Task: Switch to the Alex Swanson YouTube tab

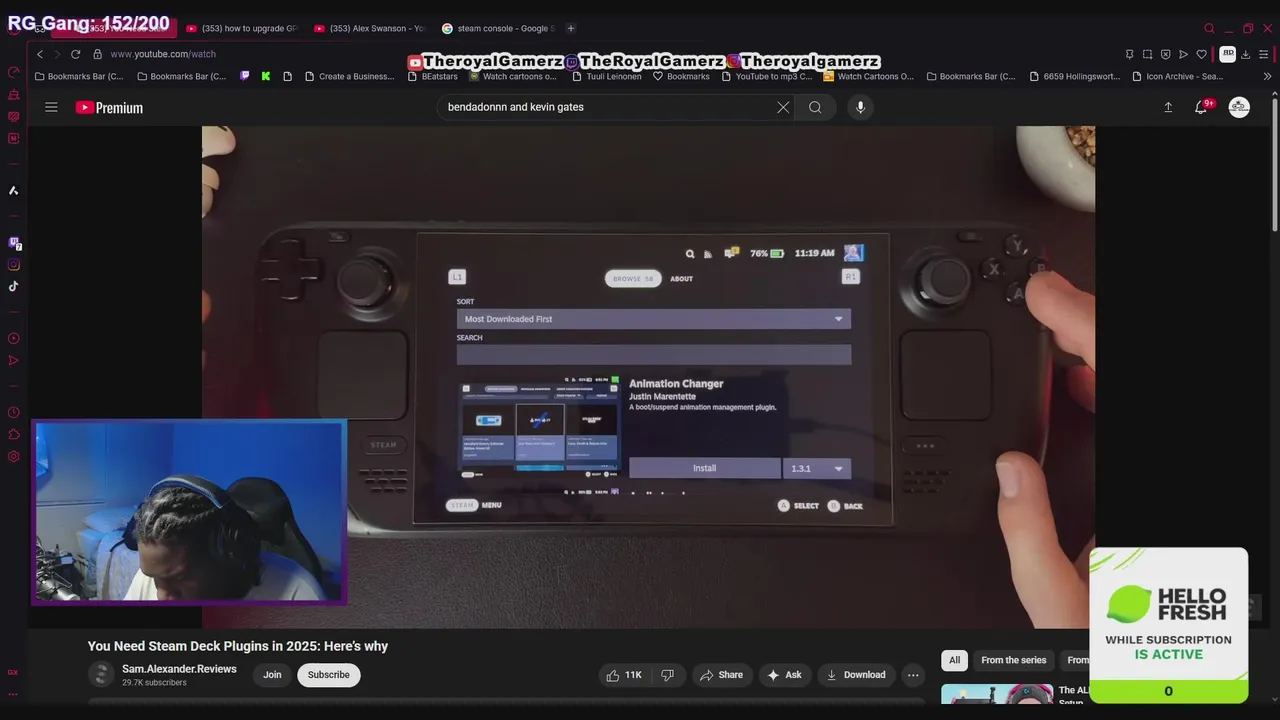Action: [x=370, y=28]
